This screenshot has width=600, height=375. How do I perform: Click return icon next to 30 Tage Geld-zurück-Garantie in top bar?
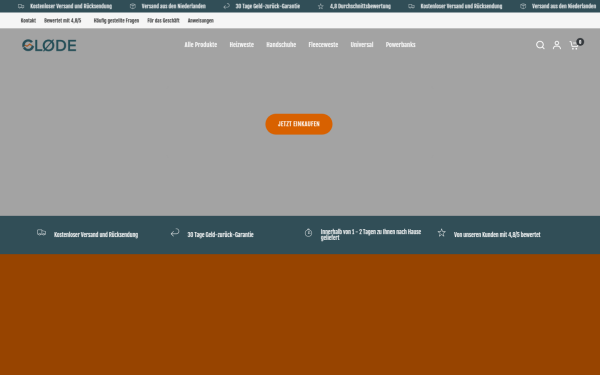[x=227, y=6]
